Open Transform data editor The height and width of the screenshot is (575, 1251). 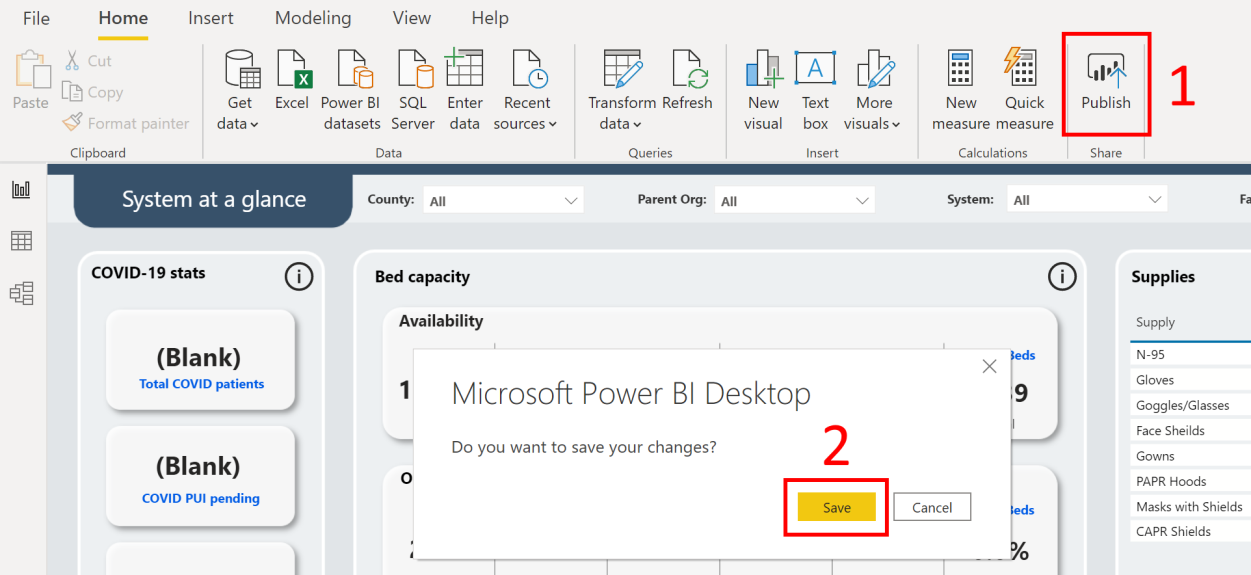point(622,91)
